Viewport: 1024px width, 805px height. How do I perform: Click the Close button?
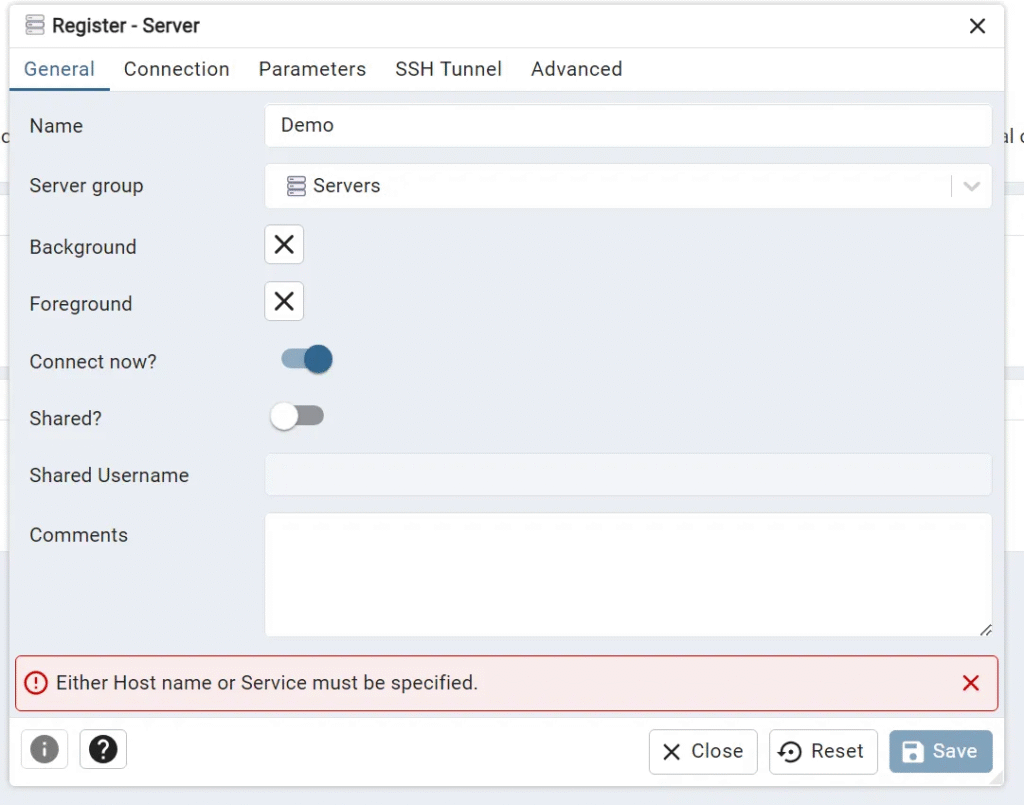(x=703, y=751)
